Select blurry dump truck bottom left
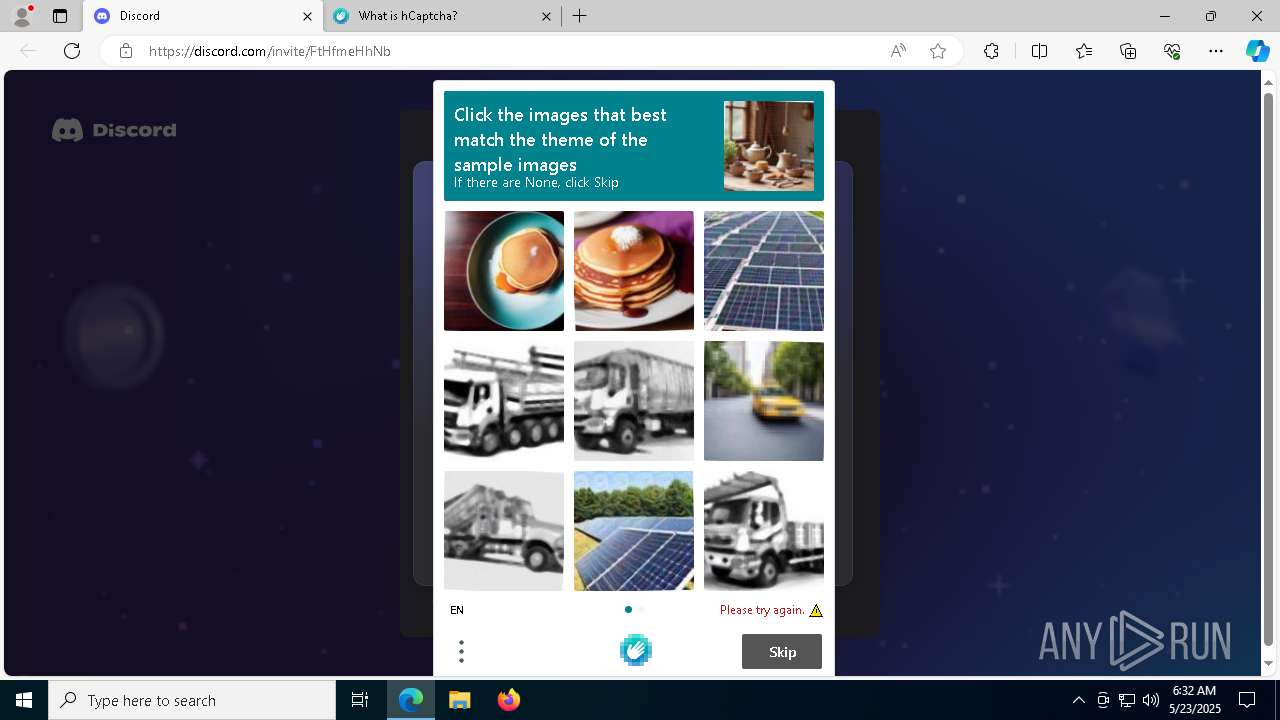 504,531
